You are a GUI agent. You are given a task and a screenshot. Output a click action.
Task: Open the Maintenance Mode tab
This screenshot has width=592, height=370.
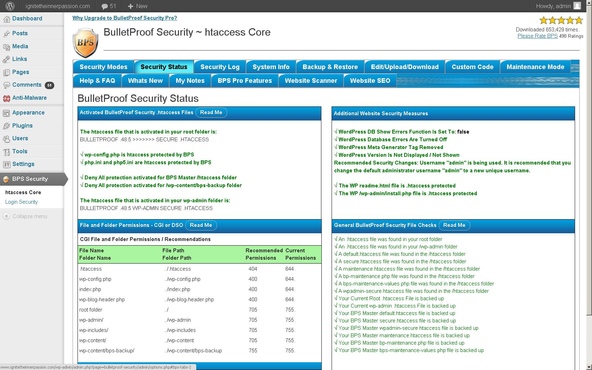[x=535, y=67]
